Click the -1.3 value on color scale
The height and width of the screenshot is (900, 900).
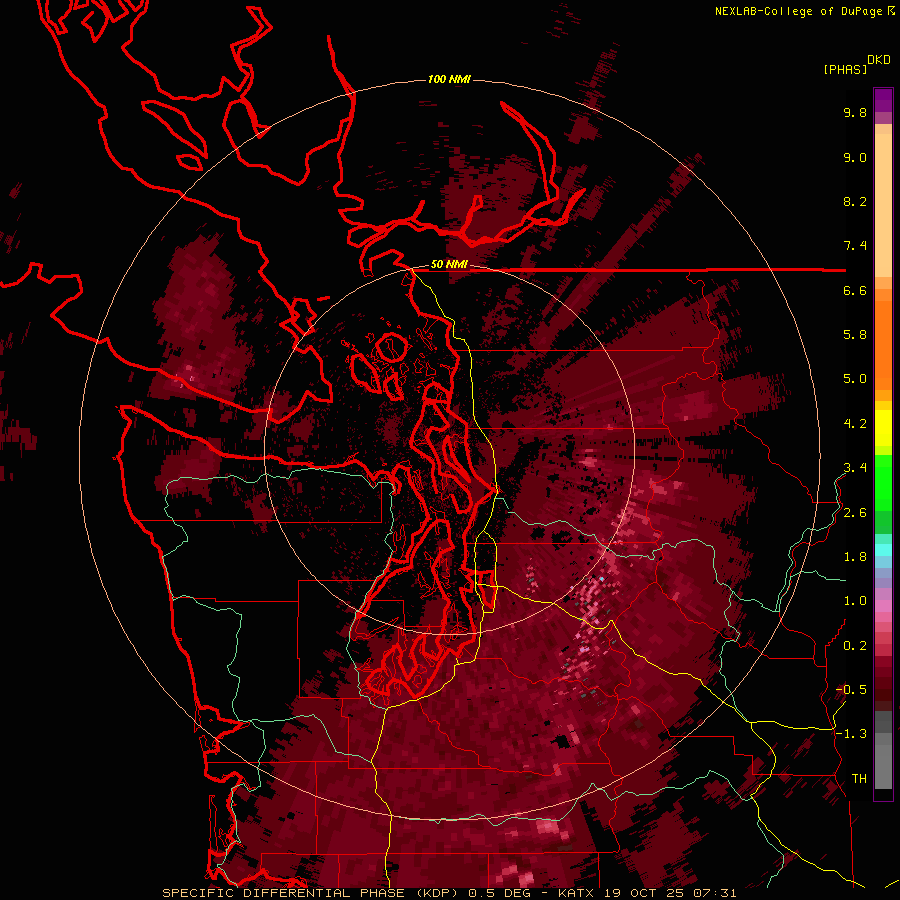point(851,734)
